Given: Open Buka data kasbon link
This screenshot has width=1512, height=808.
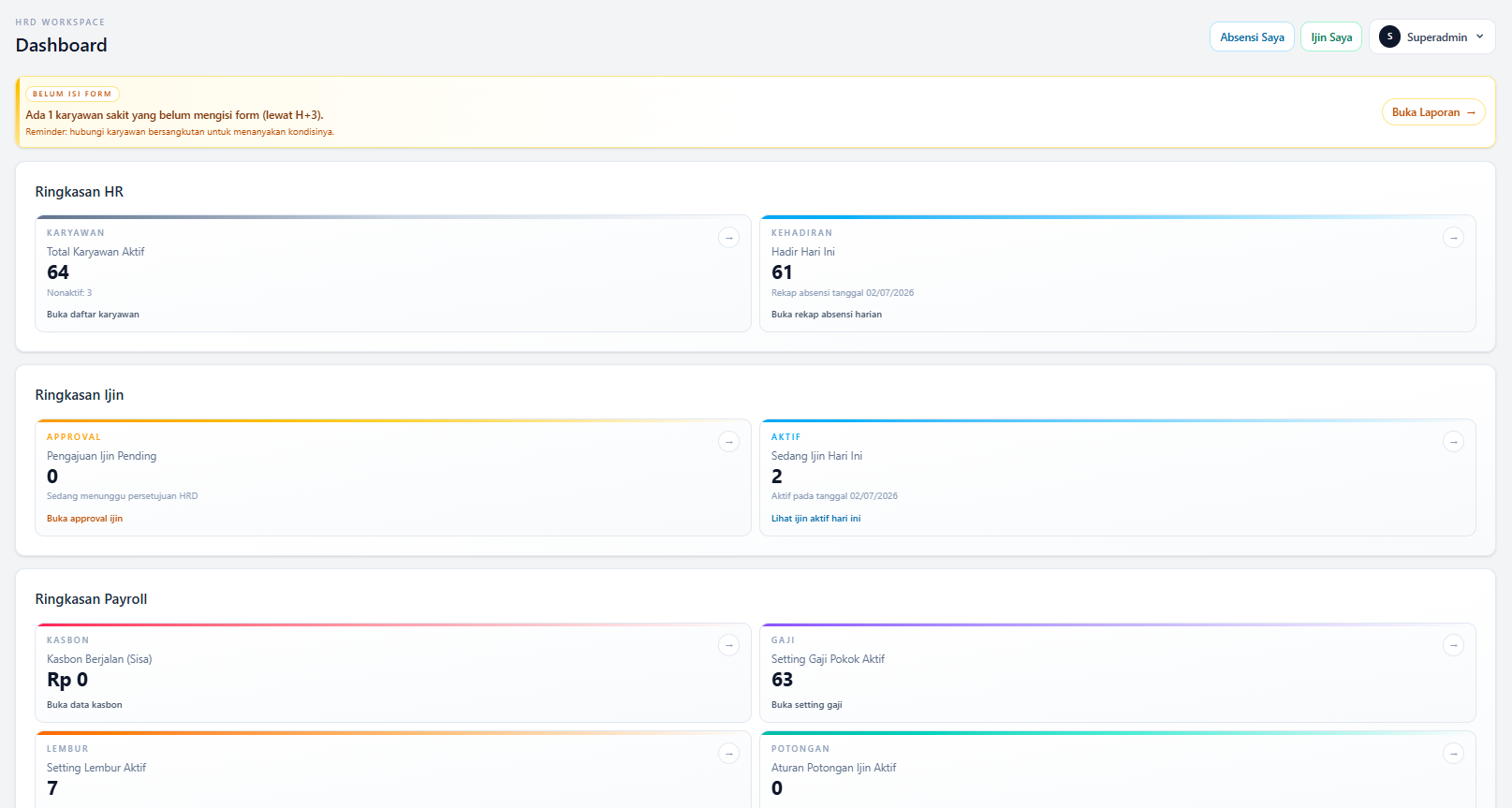Looking at the screenshot, I should (84, 705).
